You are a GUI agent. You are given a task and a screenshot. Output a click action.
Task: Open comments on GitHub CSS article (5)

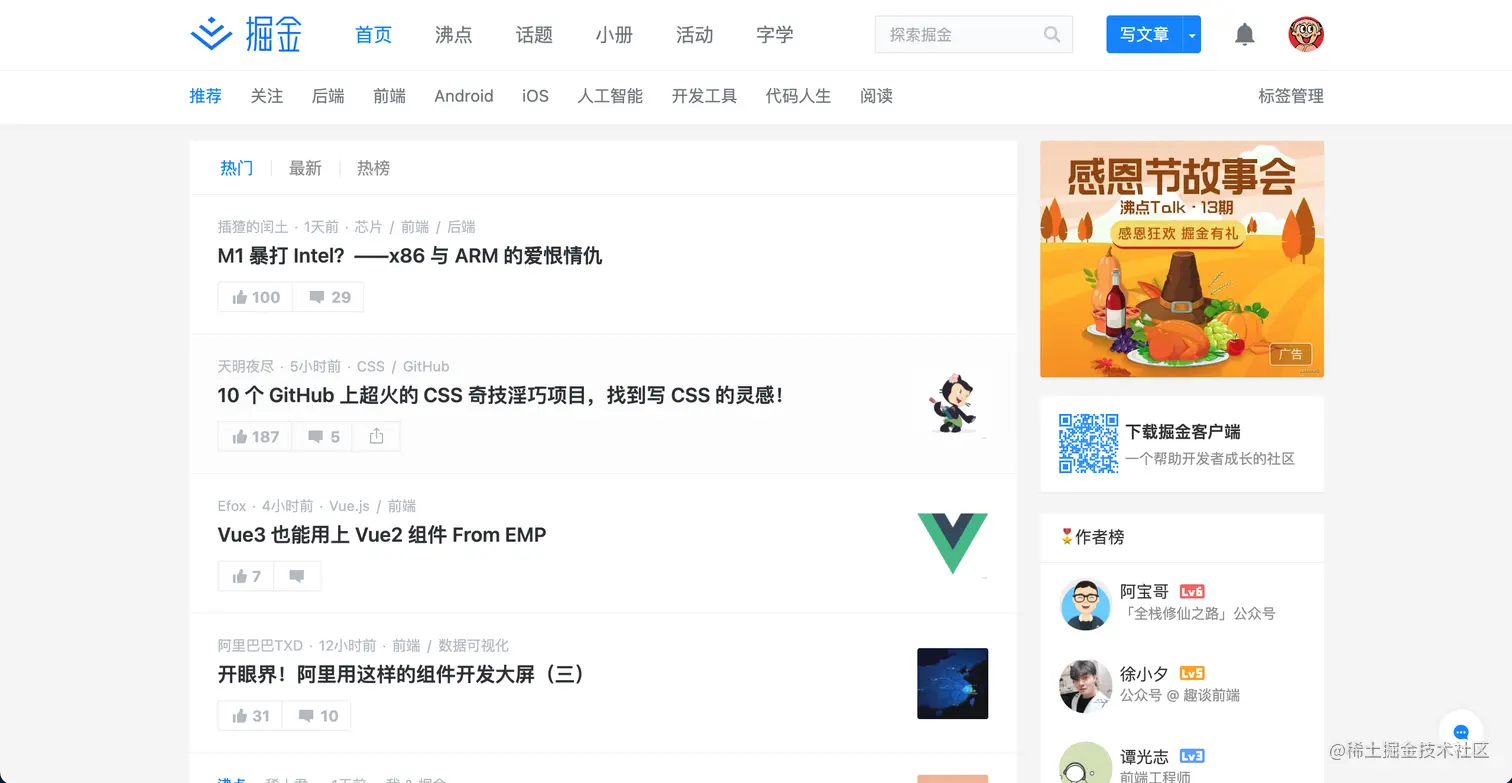coord(323,436)
